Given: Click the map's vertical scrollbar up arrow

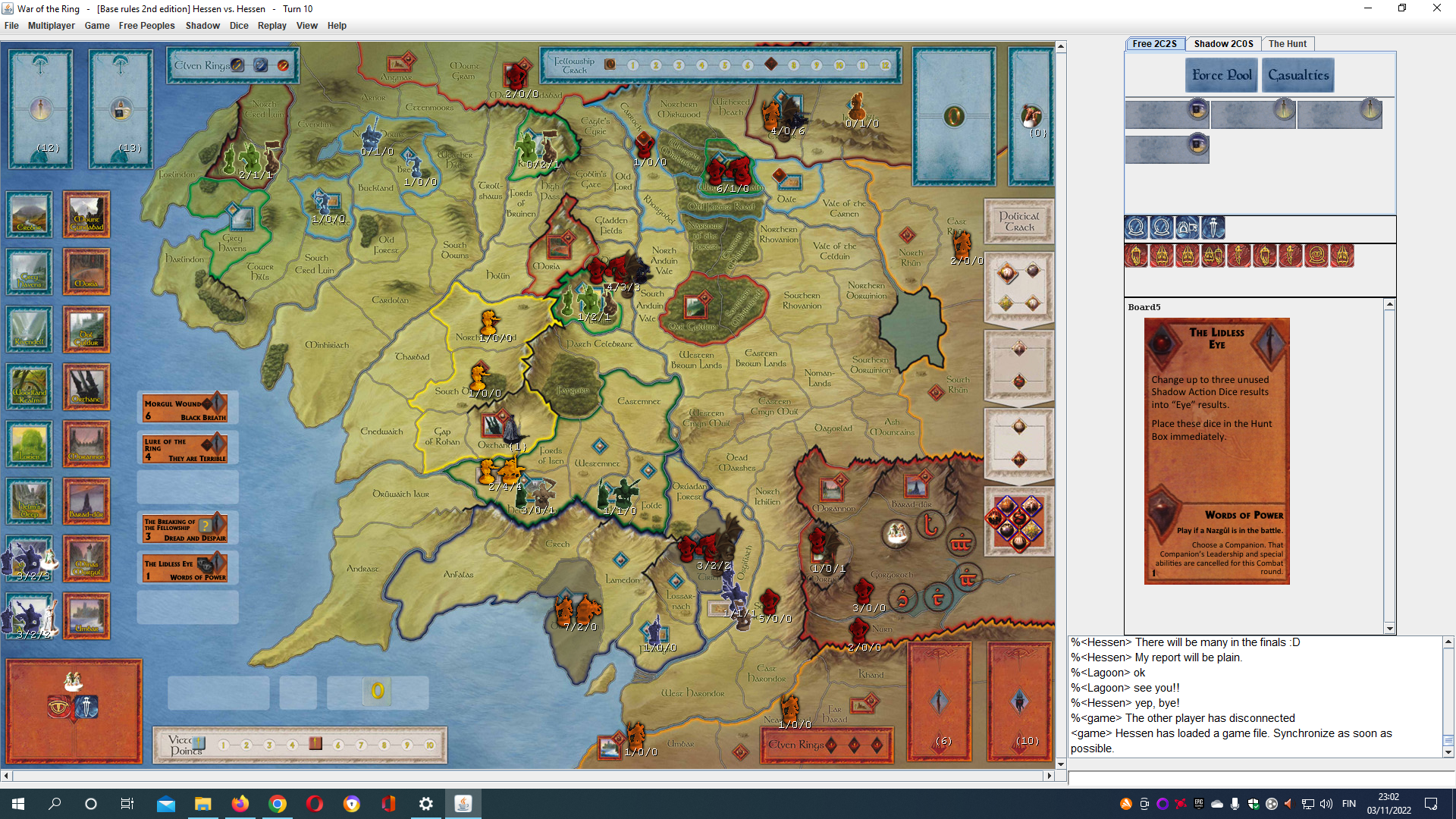Looking at the screenshot, I should coord(1061,47).
